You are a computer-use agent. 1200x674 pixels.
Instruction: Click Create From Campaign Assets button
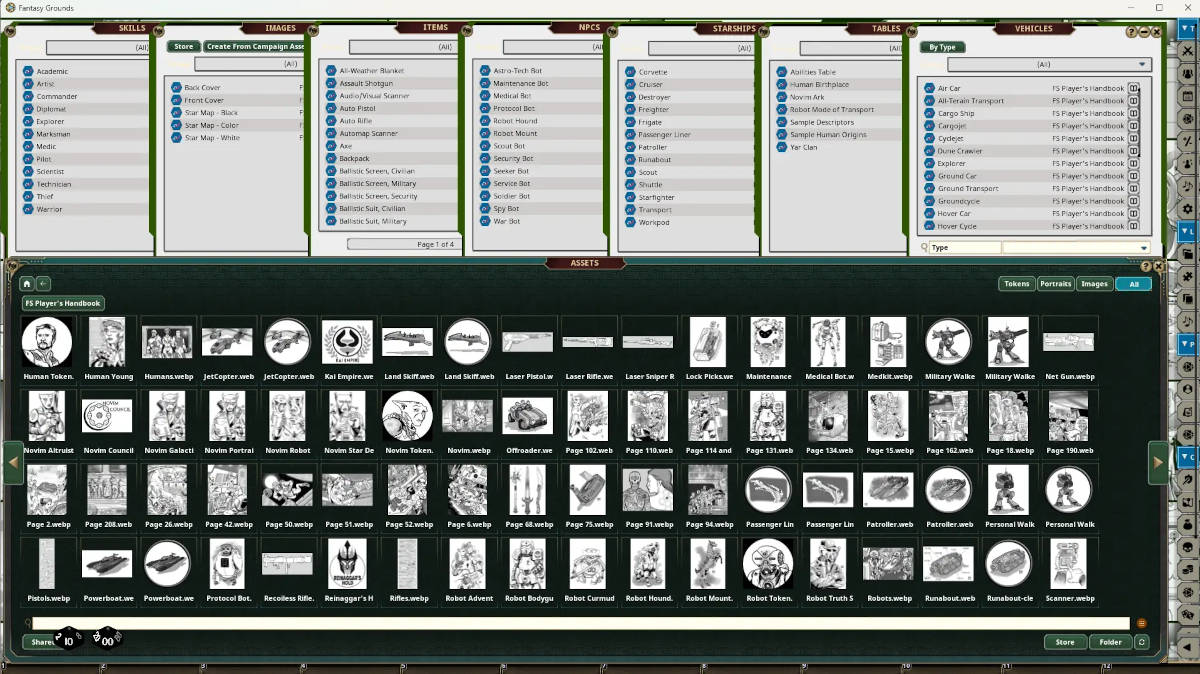(x=255, y=46)
